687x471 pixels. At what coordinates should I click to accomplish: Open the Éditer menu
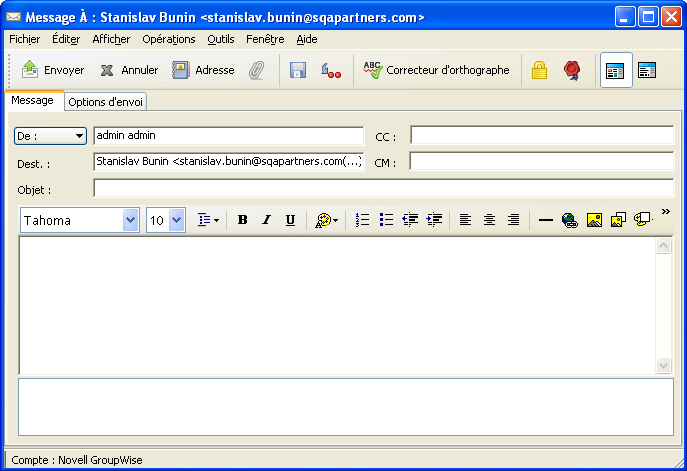click(x=66, y=39)
